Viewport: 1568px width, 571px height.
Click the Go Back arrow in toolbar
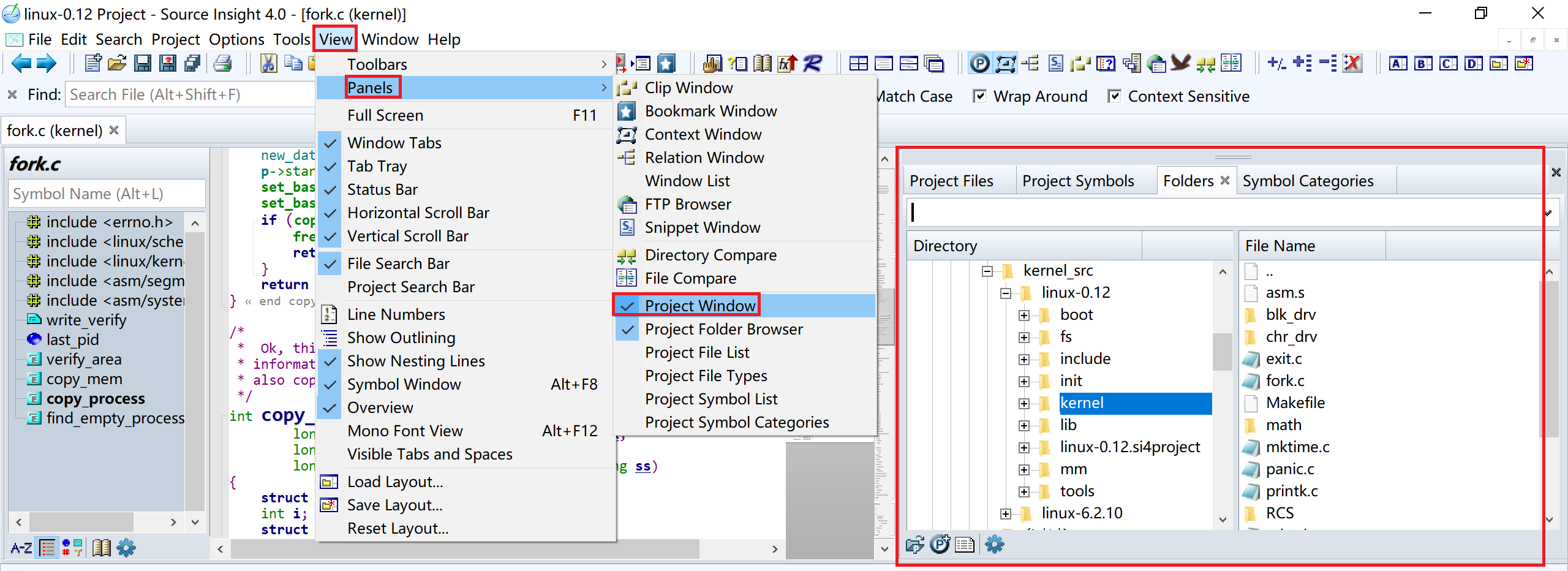coord(21,63)
